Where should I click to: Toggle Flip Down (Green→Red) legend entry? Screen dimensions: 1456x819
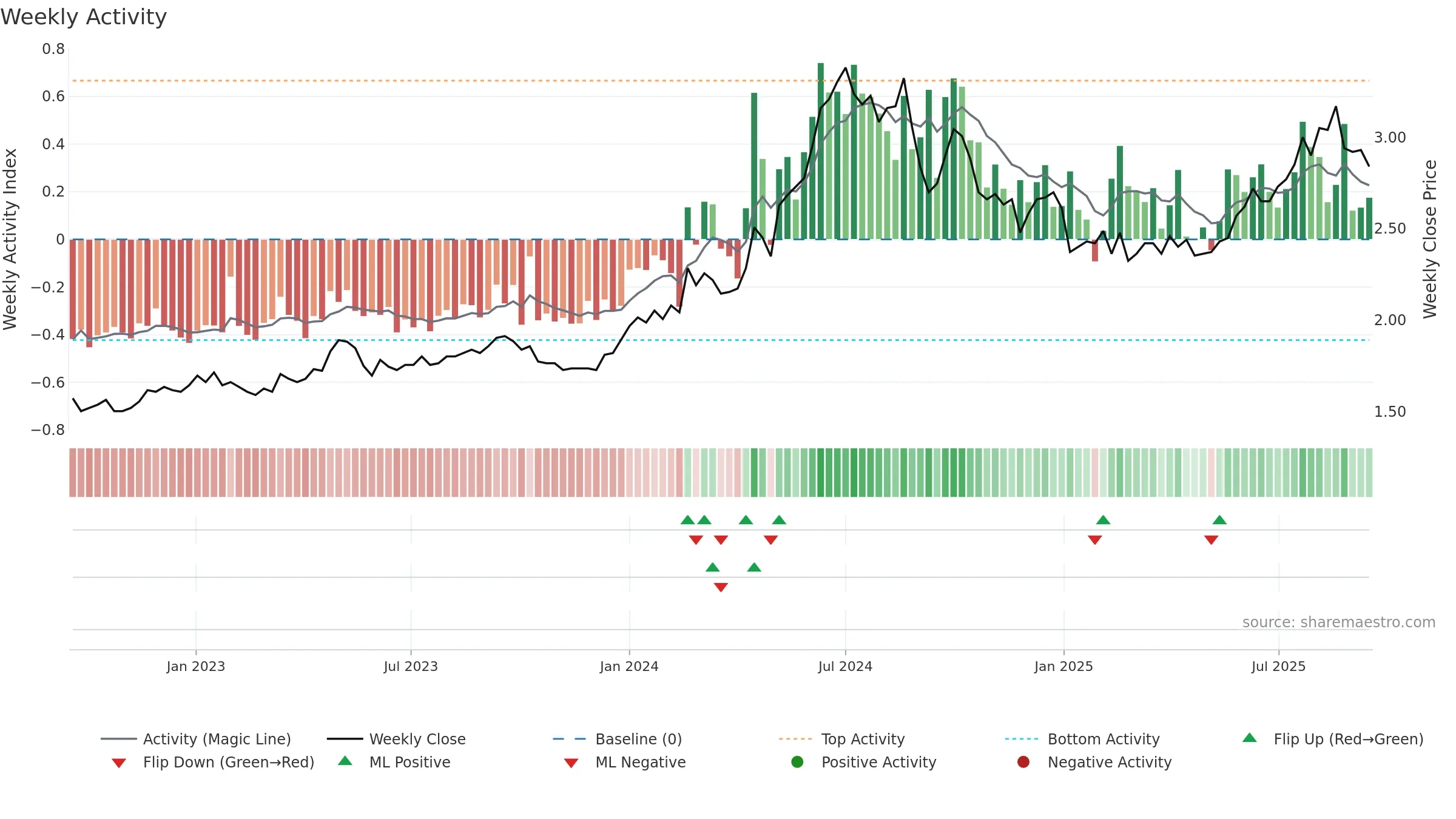[x=213, y=762]
